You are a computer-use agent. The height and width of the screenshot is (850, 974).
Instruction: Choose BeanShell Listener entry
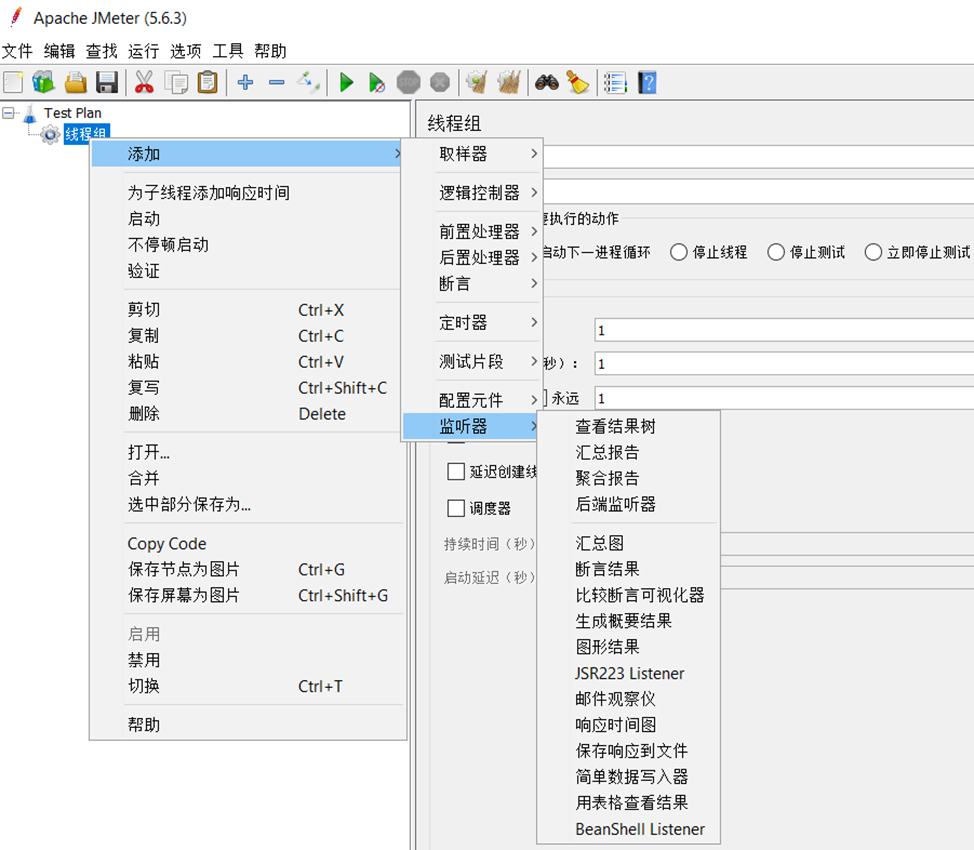coord(628,829)
